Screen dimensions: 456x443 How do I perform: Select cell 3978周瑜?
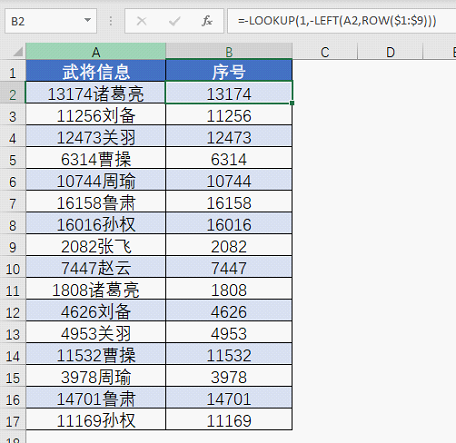[x=96, y=376]
